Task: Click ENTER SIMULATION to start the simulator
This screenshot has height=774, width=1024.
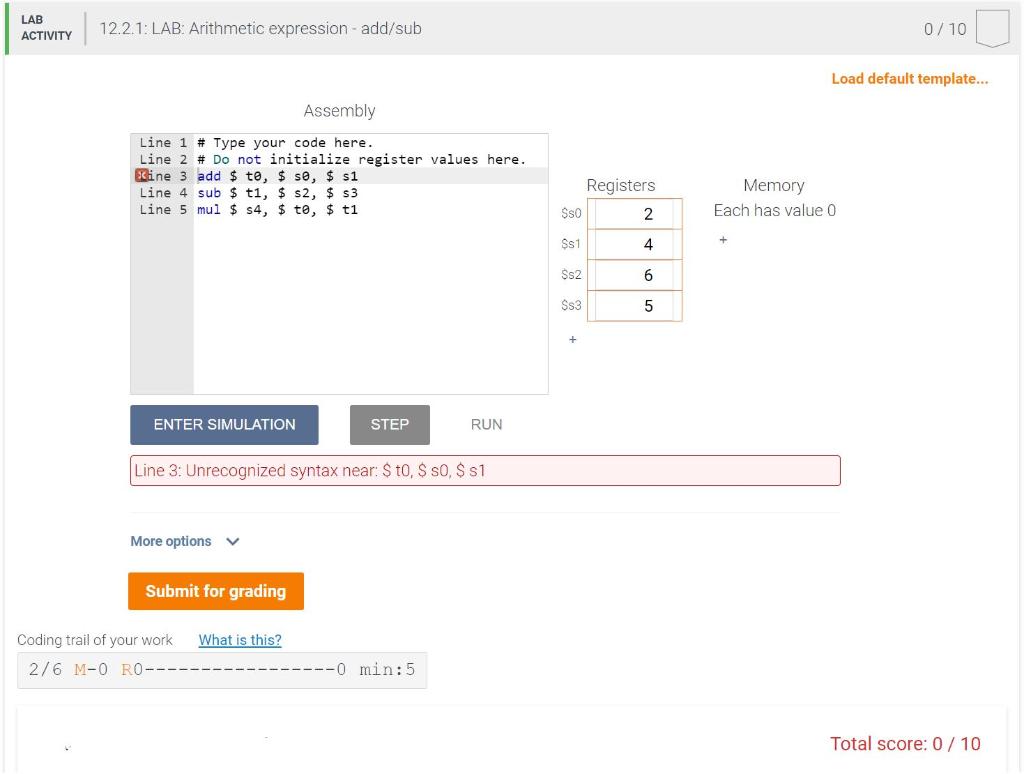Action: tap(224, 424)
